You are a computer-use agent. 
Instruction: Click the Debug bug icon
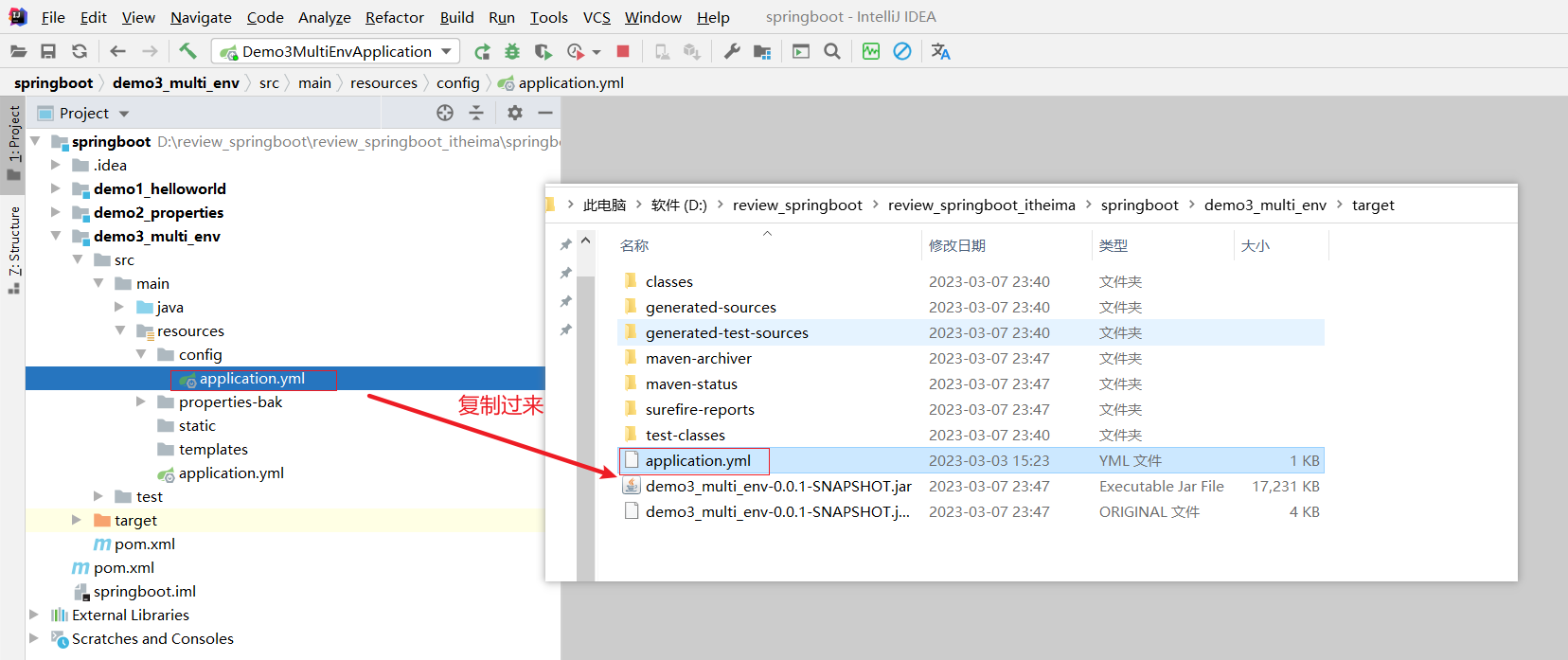[x=512, y=51]
